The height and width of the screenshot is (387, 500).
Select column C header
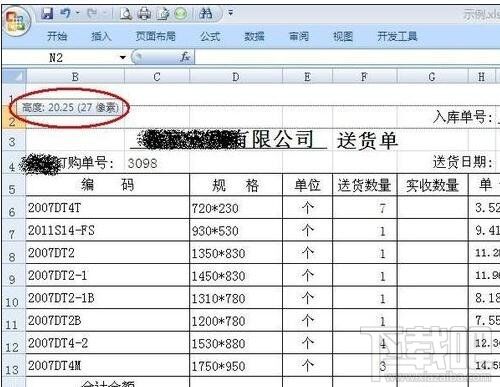157,77
